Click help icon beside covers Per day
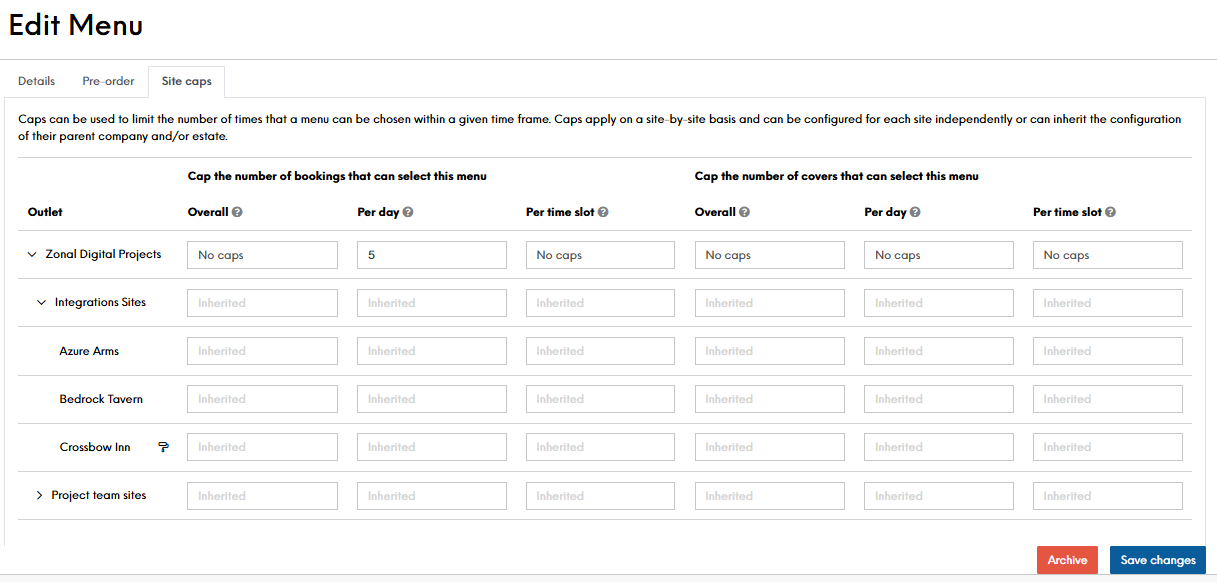Screen dimensions: 1217x582 coord(915,212)
